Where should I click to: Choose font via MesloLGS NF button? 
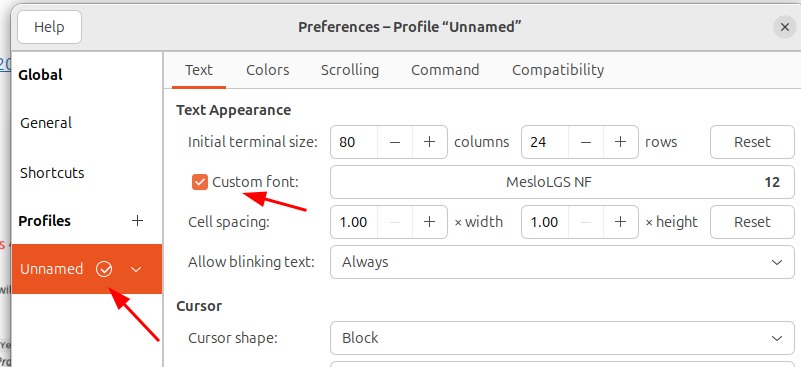[562, 182]
